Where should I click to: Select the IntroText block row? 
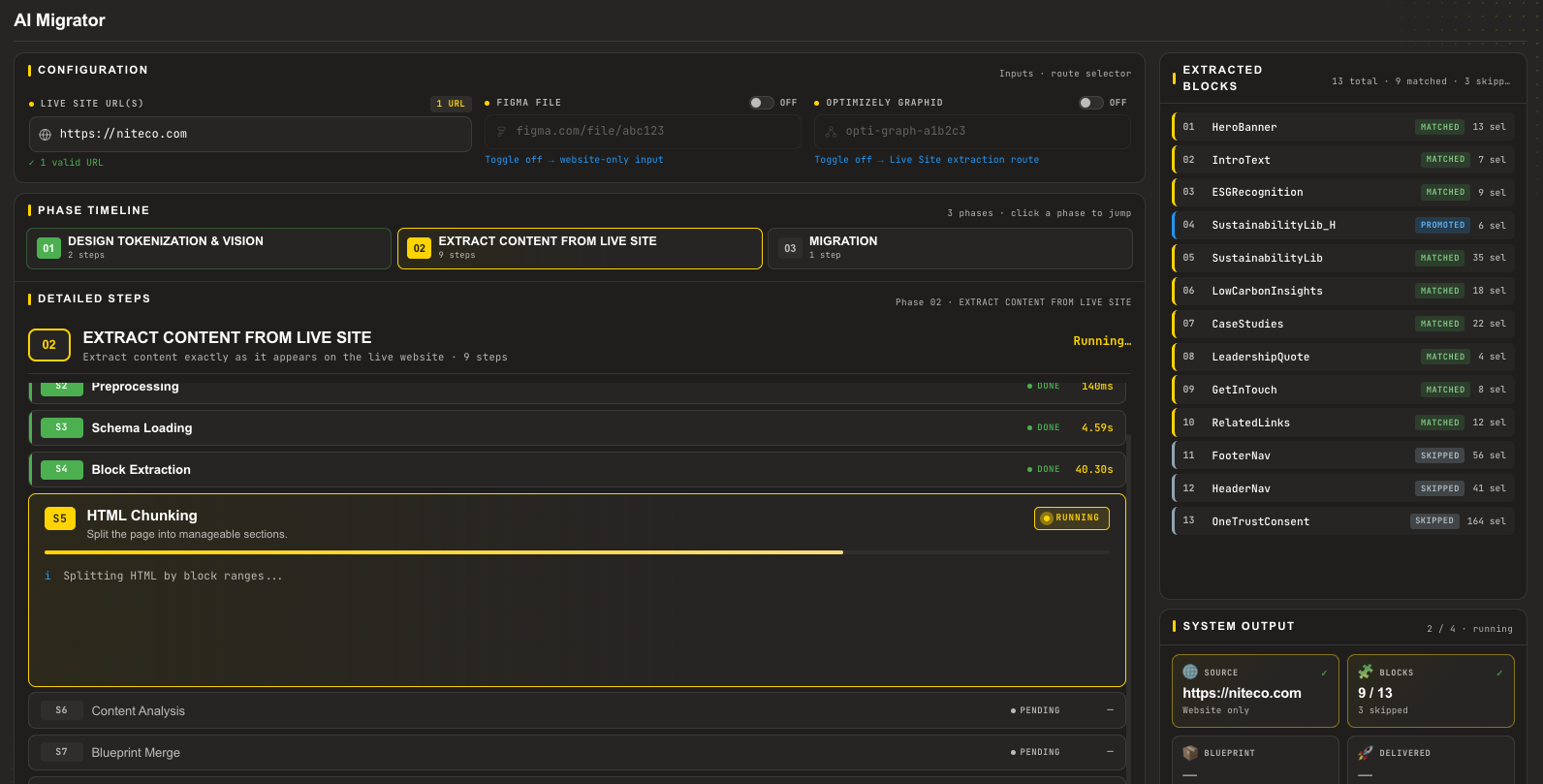pyautogui.click(x=1342, y=160)
